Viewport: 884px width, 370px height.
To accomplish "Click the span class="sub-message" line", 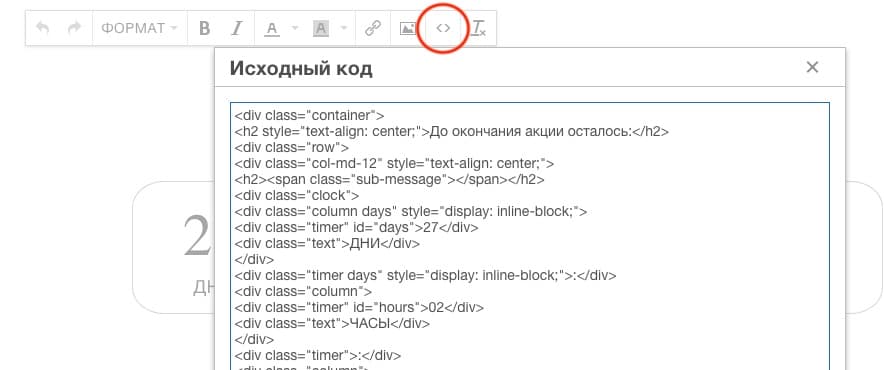I will click(x=390, y=180).
